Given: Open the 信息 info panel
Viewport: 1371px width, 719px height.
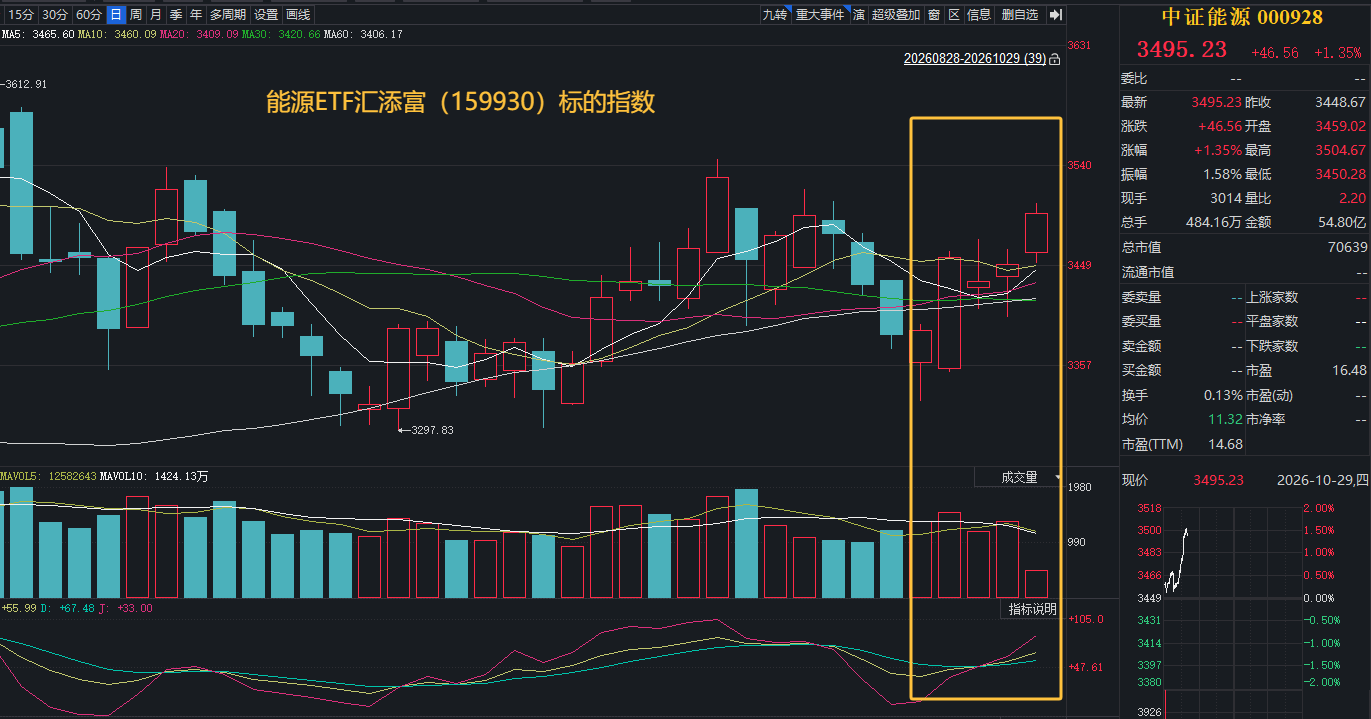Looking at the screenshot, I should coord(980,14).
